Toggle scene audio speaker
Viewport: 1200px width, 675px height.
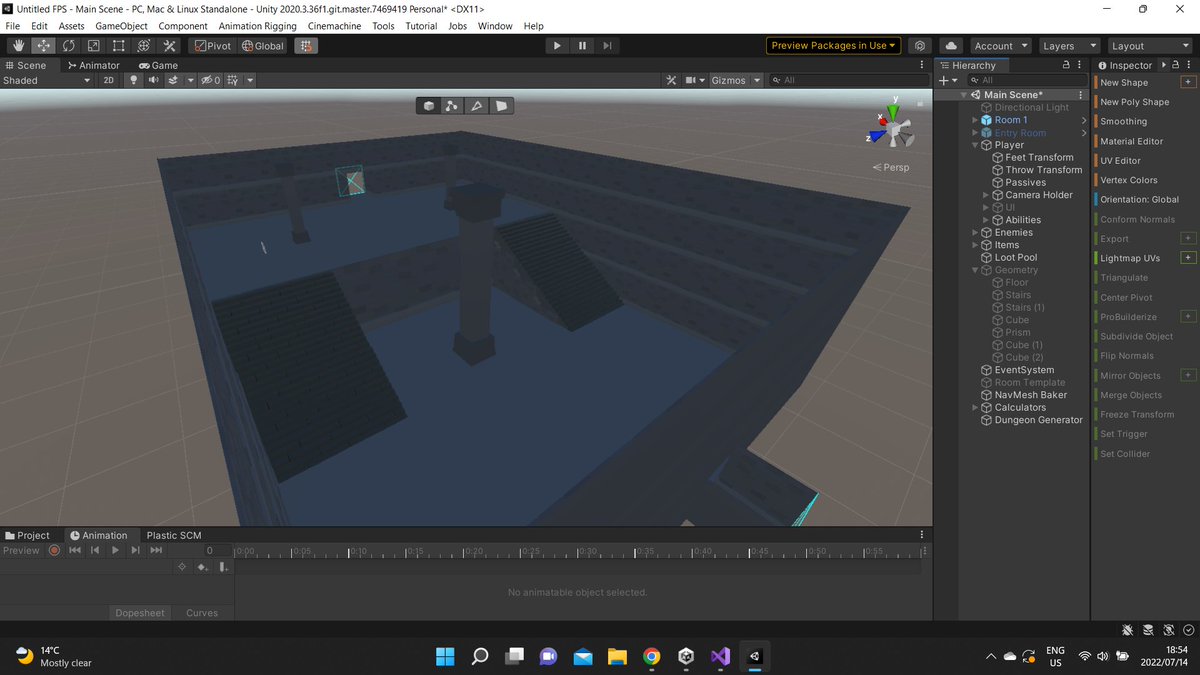[153, 80]
